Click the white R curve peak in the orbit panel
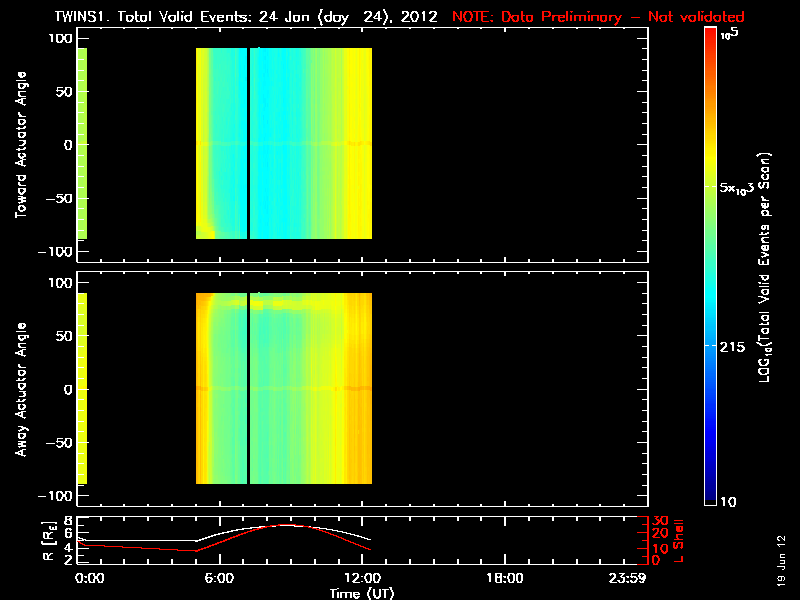 [286, 525]
